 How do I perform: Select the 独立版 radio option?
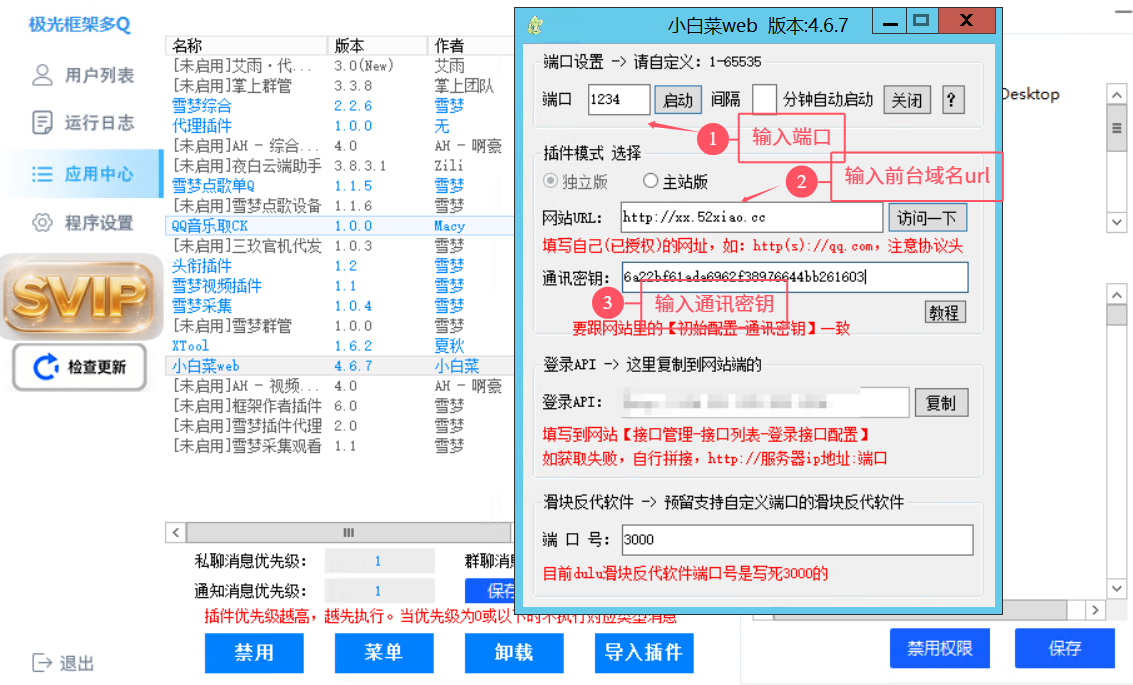coord(549,181)
